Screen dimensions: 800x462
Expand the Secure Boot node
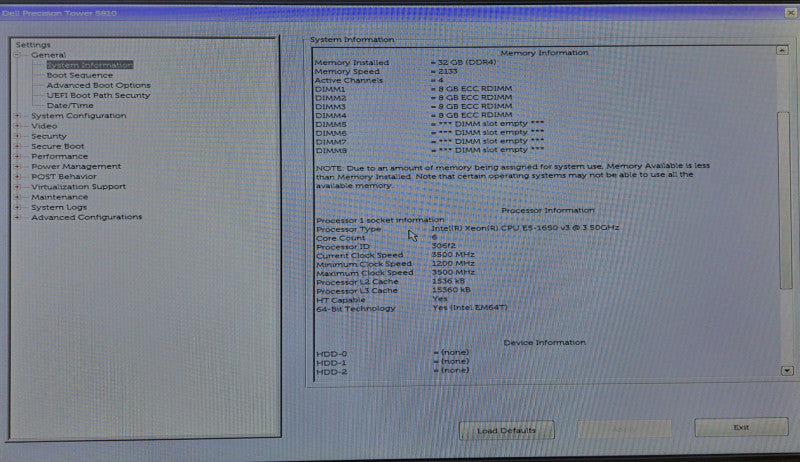point(17,146)
